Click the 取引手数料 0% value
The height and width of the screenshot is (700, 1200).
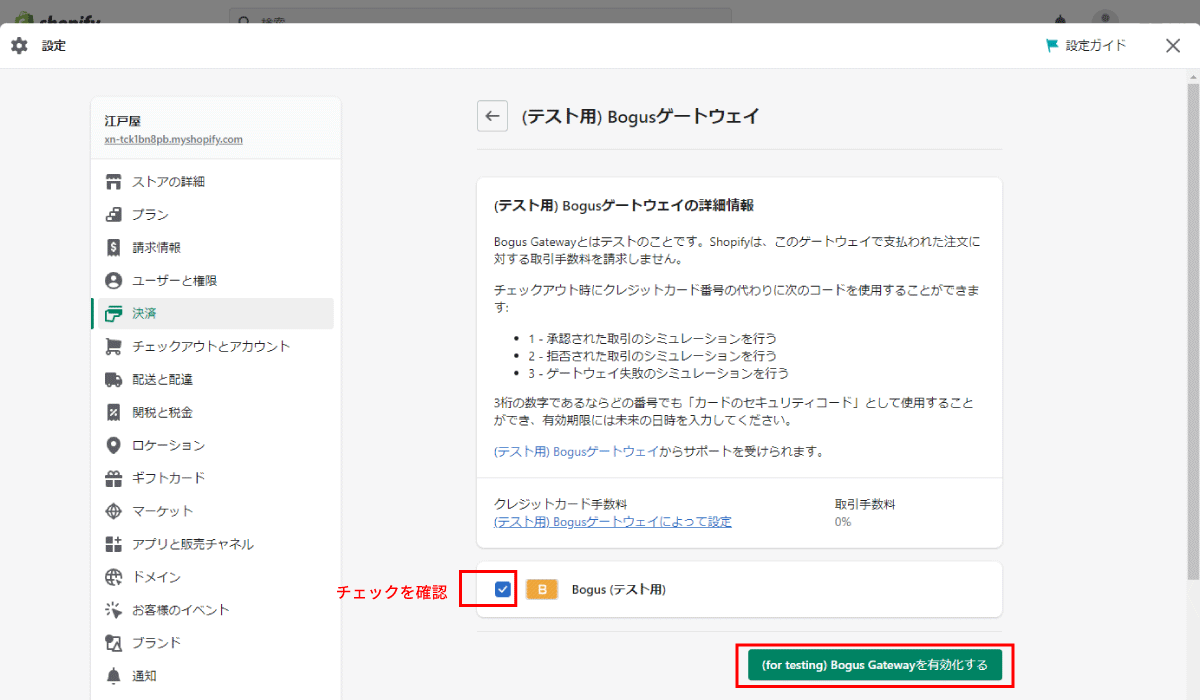pos(843,522)
